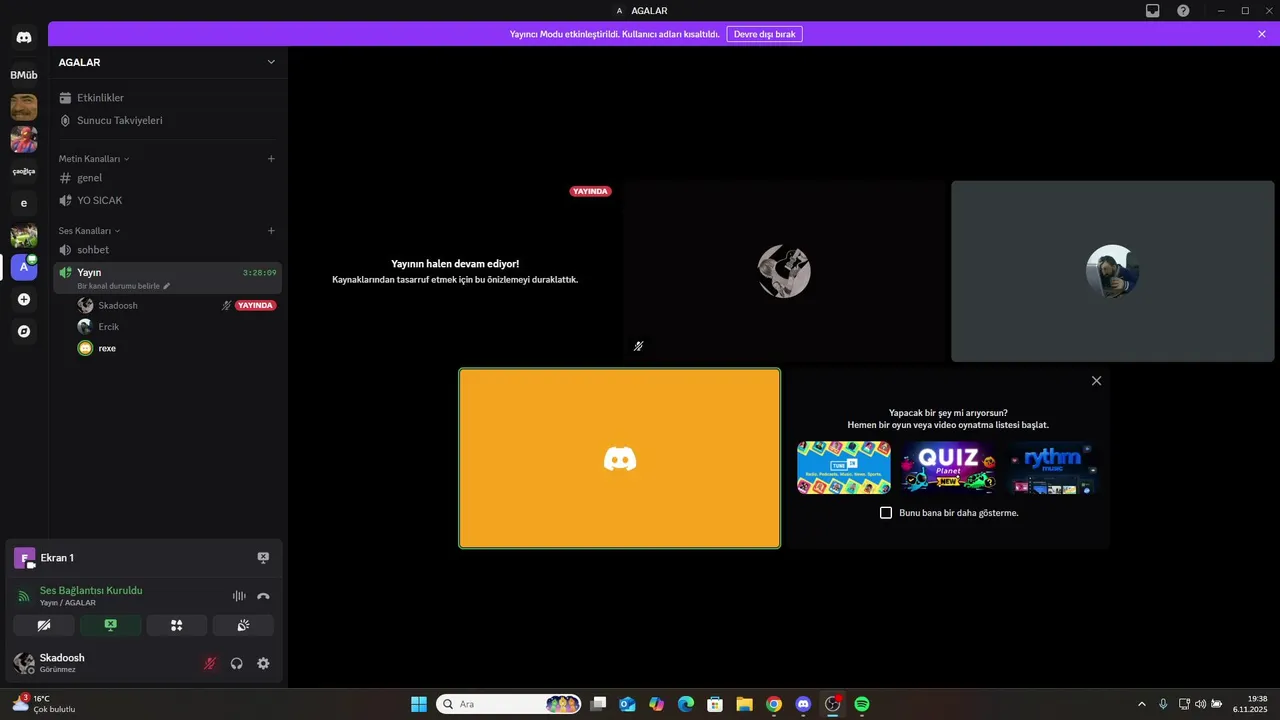Turn on camera button
The image size is (1280, 720).
[44, 625]
